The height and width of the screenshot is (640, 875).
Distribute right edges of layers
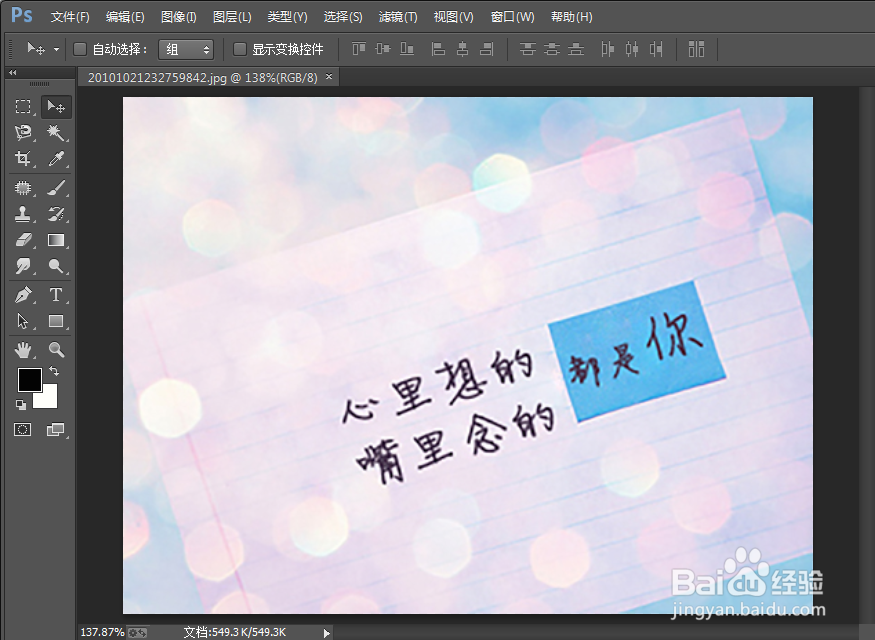(656, 49)
